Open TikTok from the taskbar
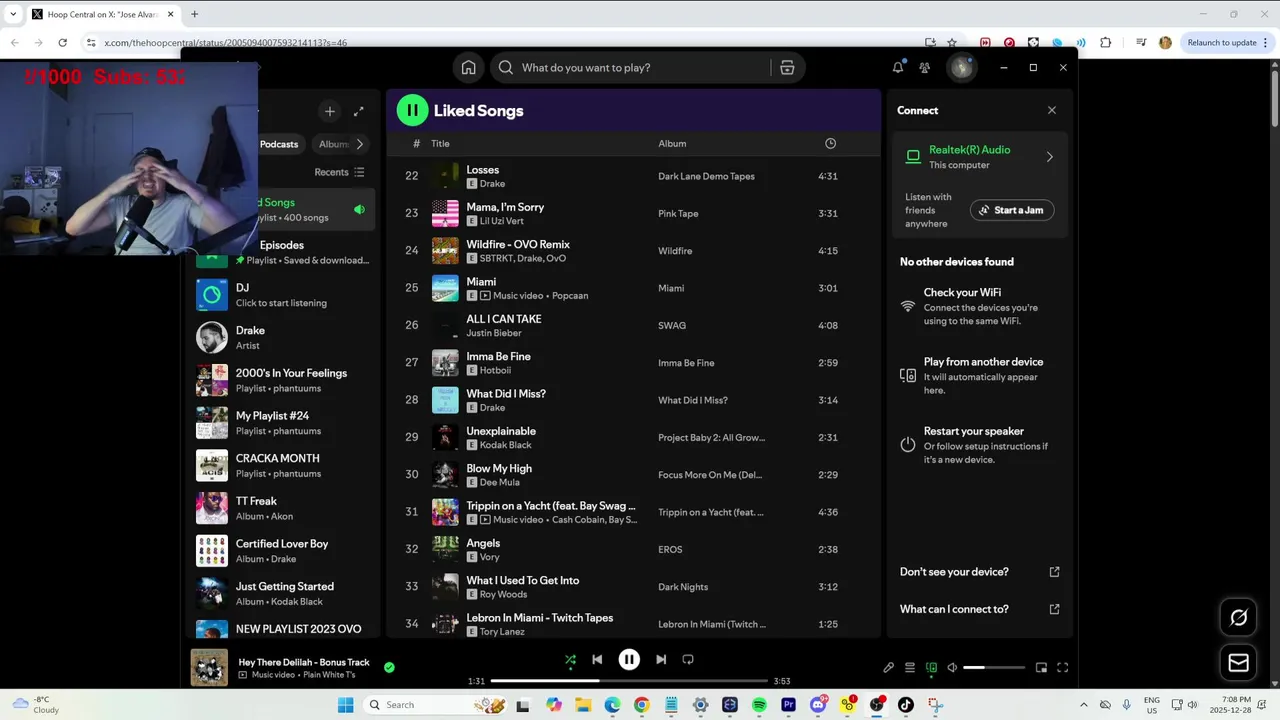The width and height of the screenshot is (1280, 720). [x=906, y=705]
